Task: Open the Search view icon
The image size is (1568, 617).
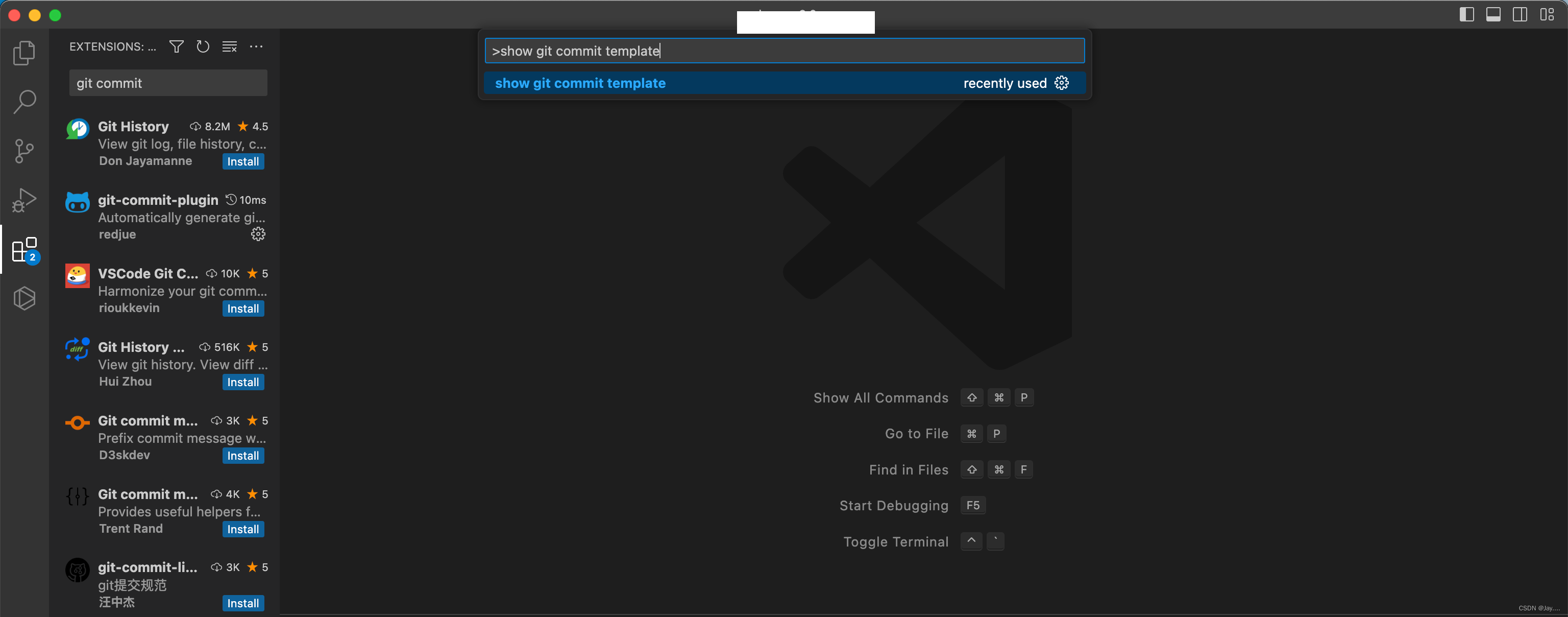Action: pyautogui.click(x=24, y=102)
